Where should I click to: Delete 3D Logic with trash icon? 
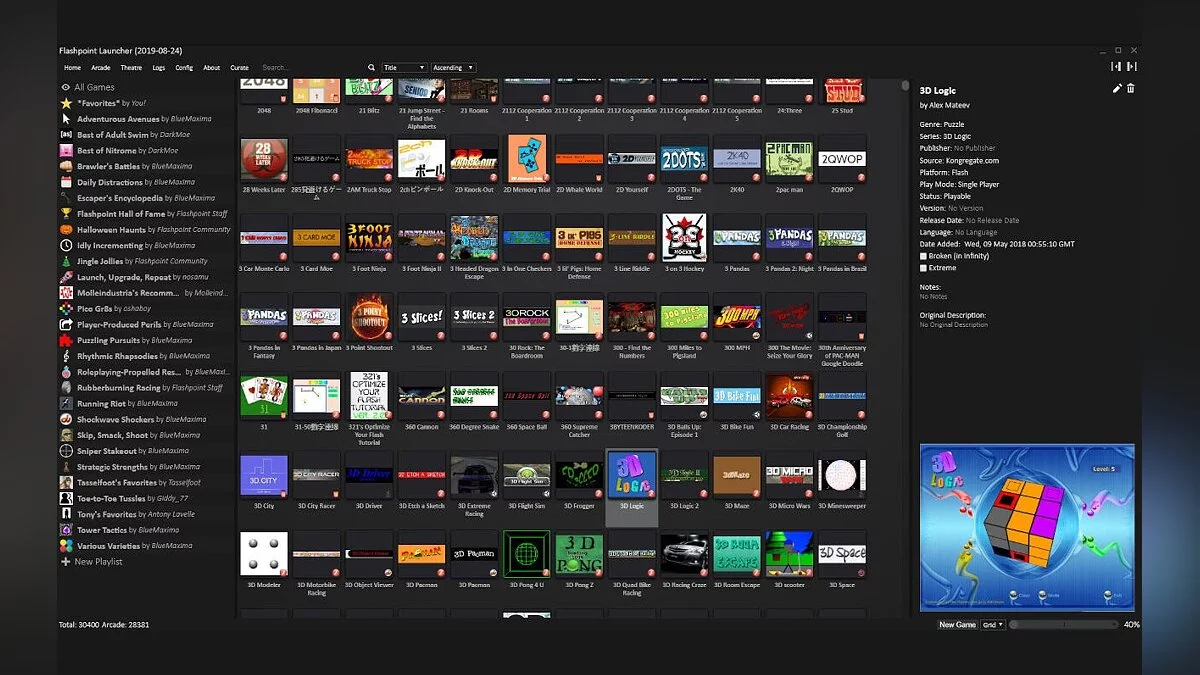click(x=1131, y=89)
